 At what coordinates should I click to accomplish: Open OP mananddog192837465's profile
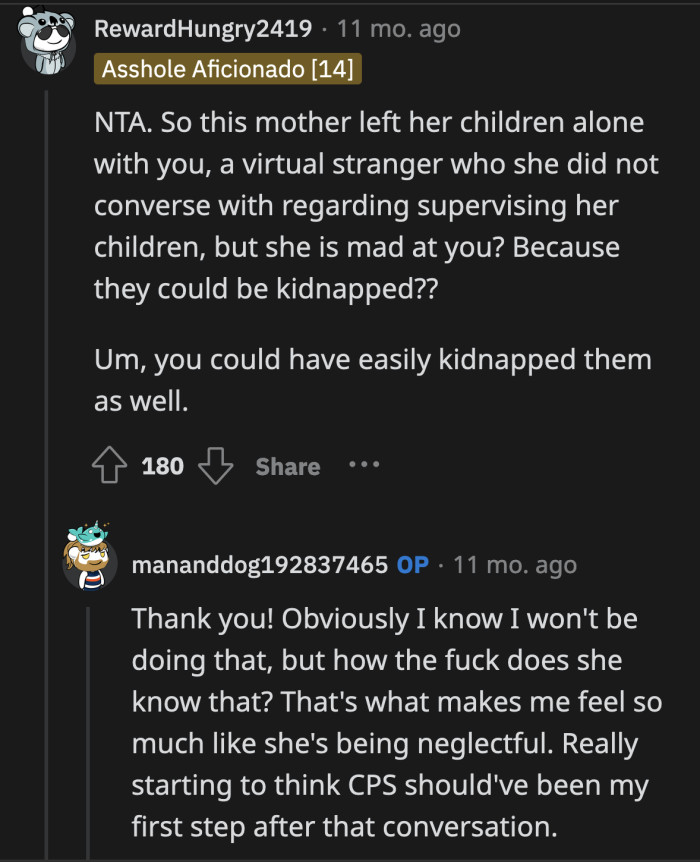tap(255, 565)
